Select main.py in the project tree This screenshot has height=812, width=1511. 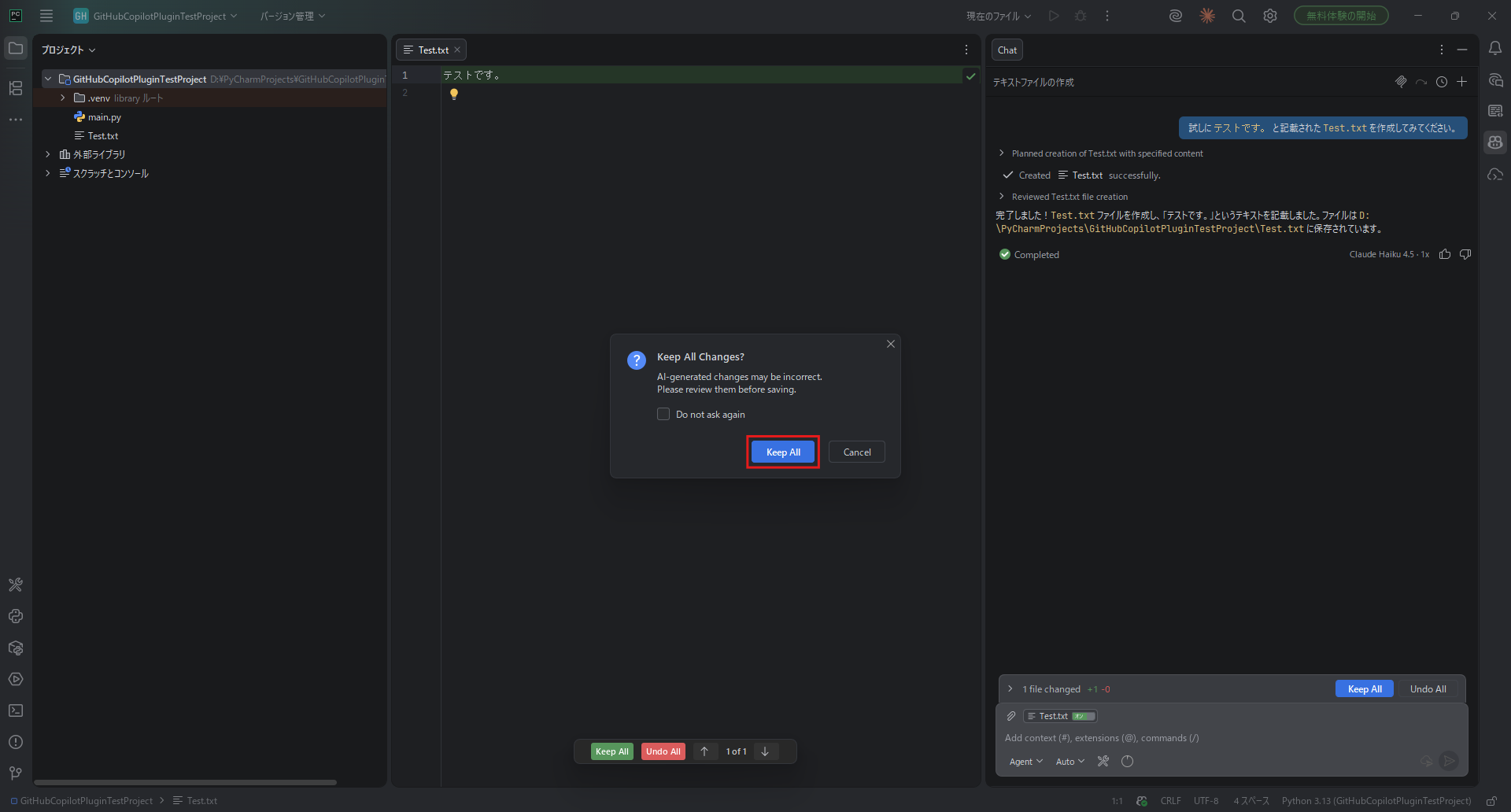coord(104,117)
